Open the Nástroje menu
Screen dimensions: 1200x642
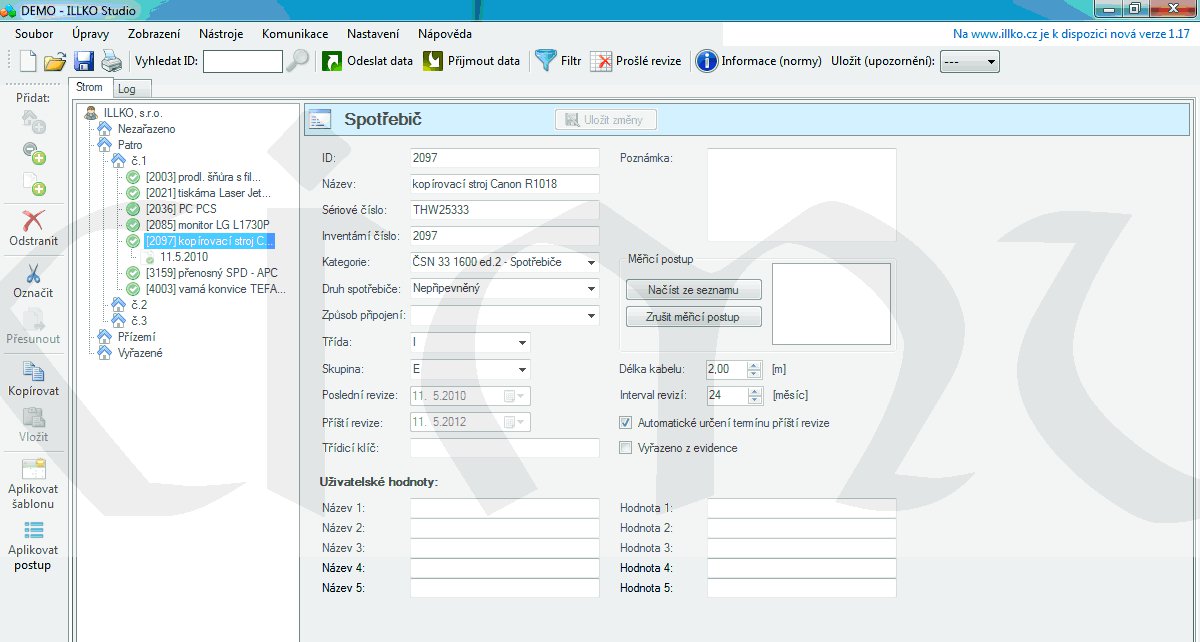(x=220, y=34)
